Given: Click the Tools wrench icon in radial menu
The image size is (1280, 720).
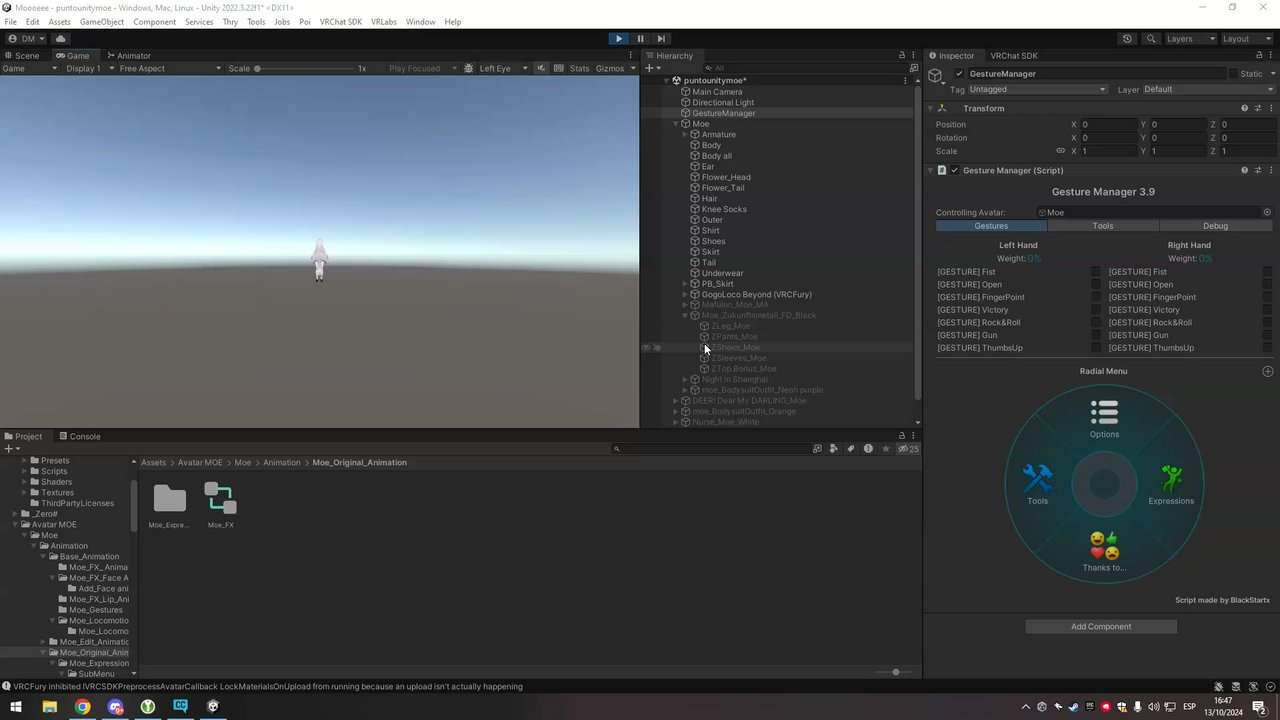Looking at the screenshot, I should coord(1038,478).
